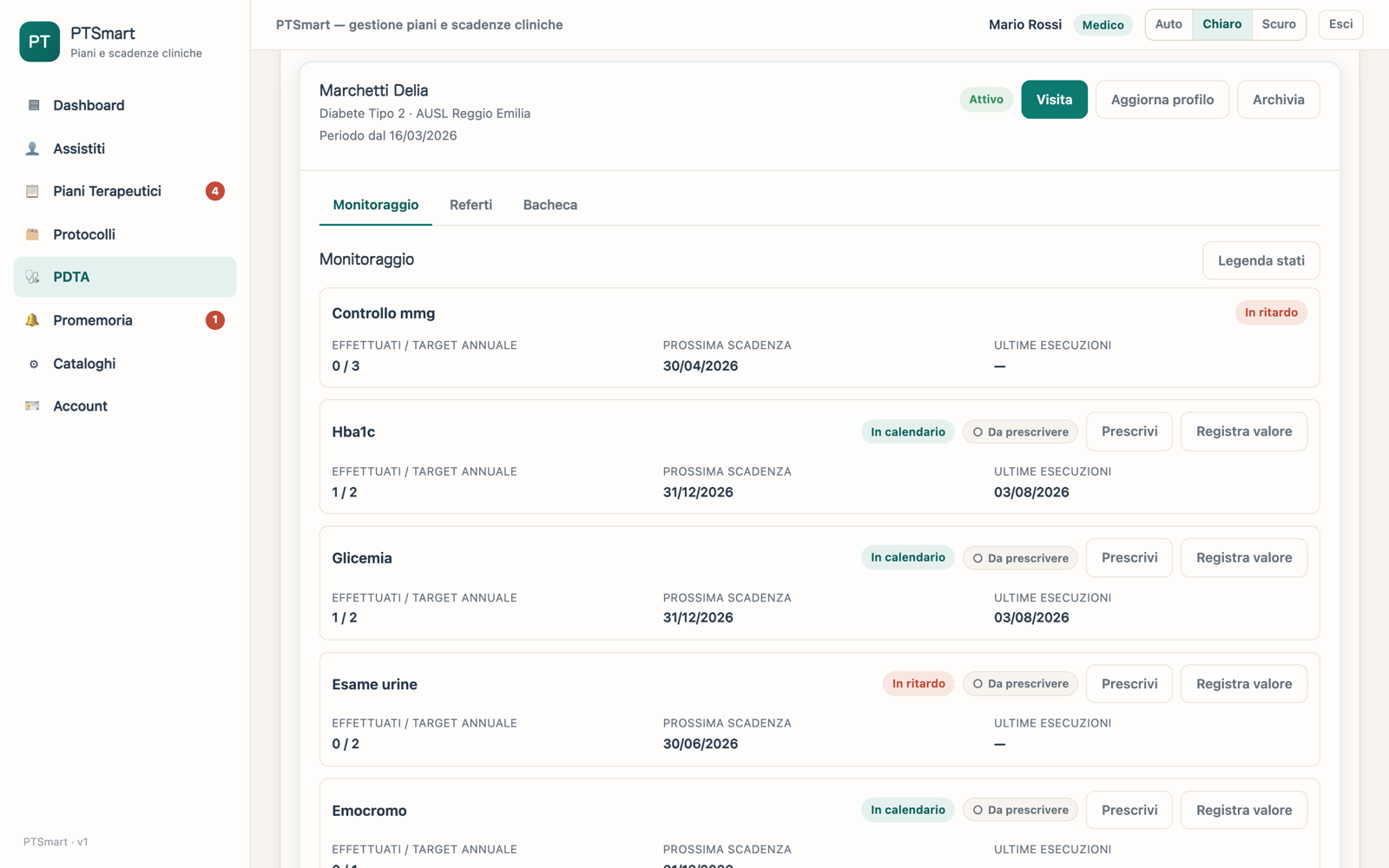
Task: Click the Cataloghi gear icon
Action: tap(33, 364)
